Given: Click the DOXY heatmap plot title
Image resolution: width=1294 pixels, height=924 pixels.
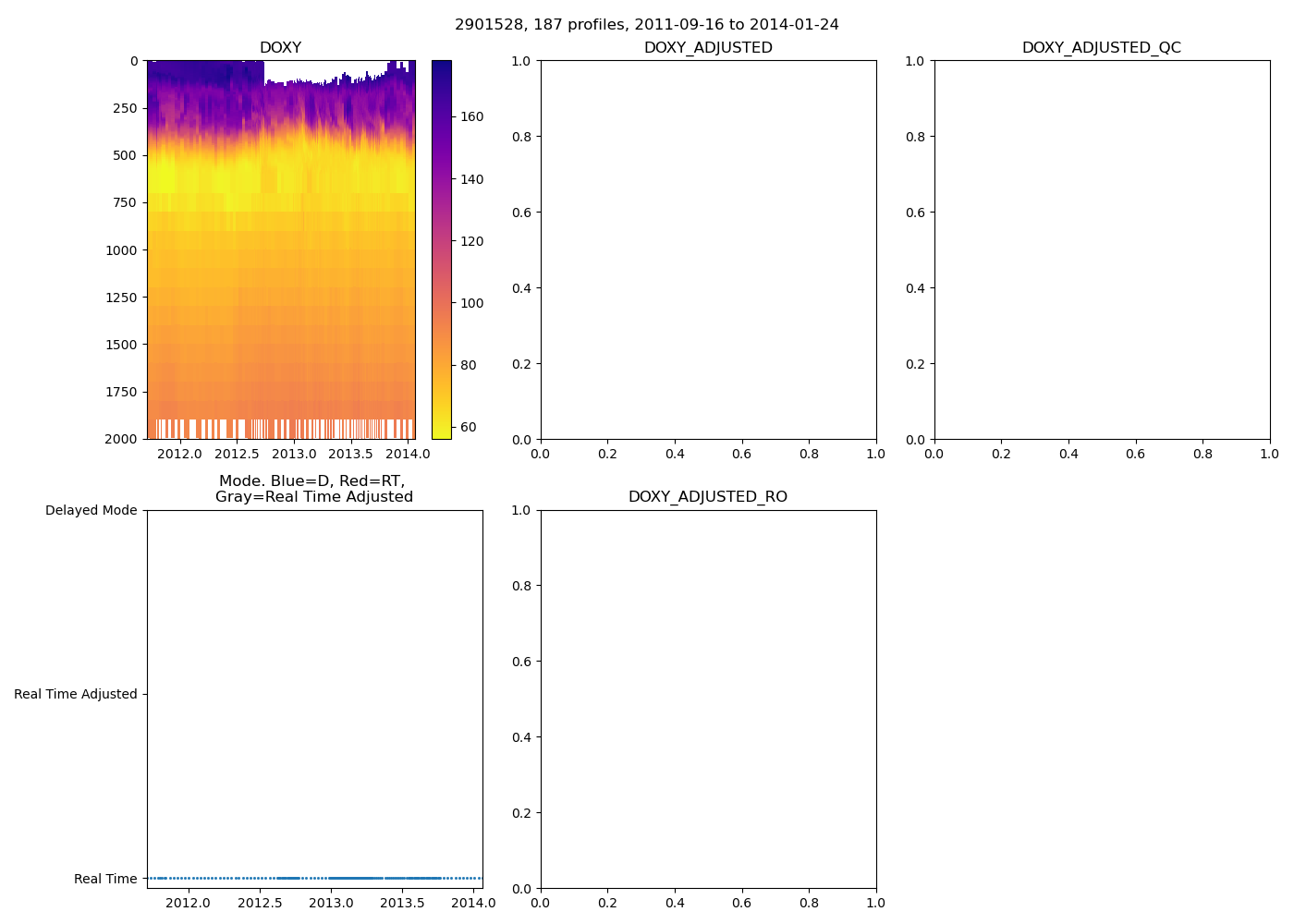Looking at the screenshot, I should pos(280,48).
